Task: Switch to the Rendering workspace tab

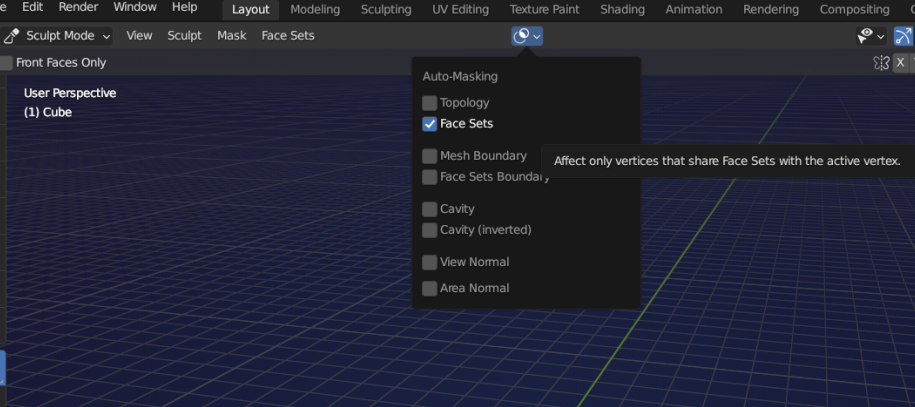Action: pyautogui.click(x=771, y=10)
